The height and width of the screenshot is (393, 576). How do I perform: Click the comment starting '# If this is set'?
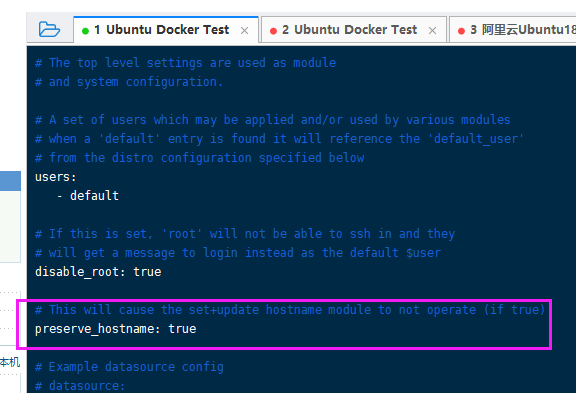[x=245, y=234]
